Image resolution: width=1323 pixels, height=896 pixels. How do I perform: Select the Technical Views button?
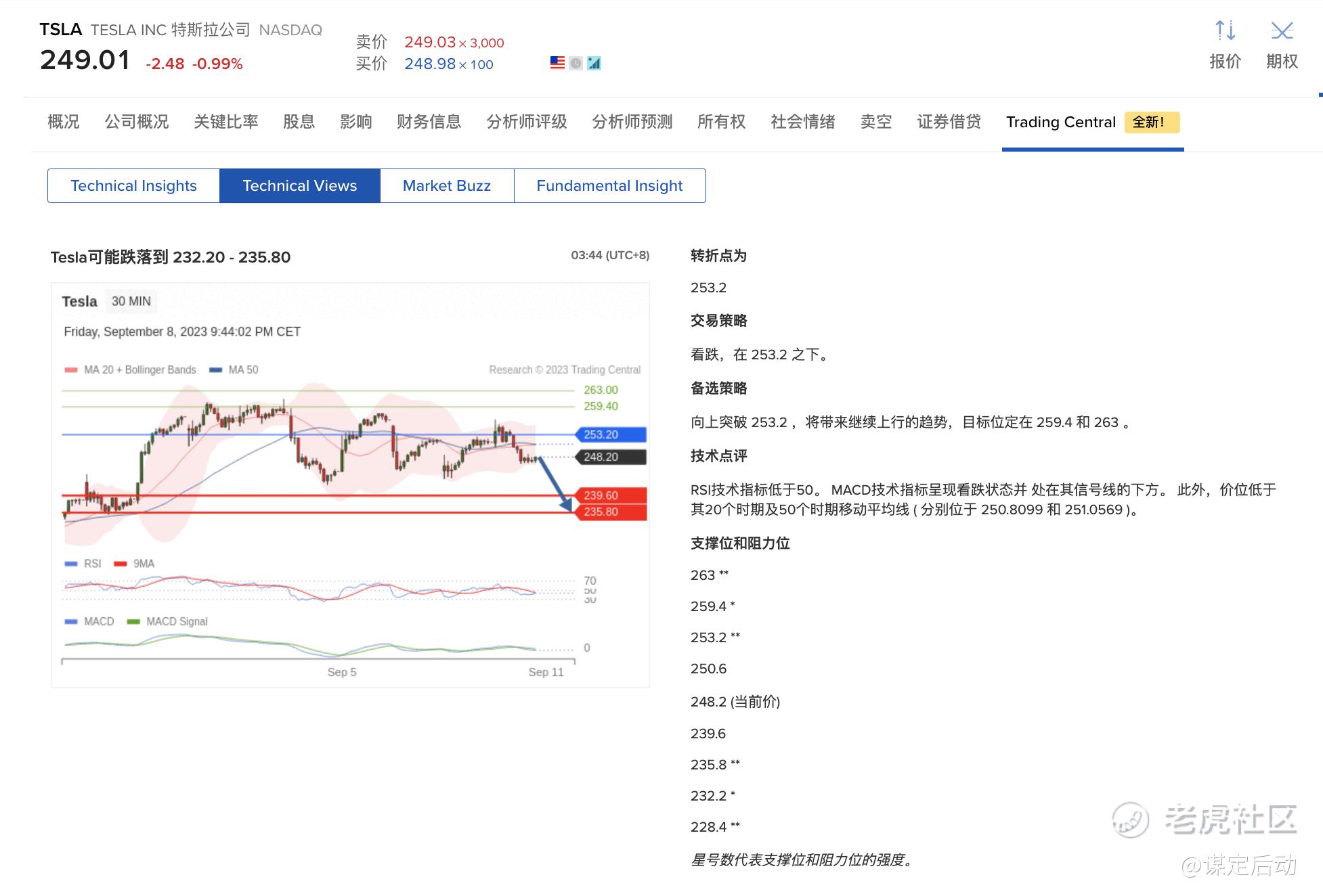300,185
